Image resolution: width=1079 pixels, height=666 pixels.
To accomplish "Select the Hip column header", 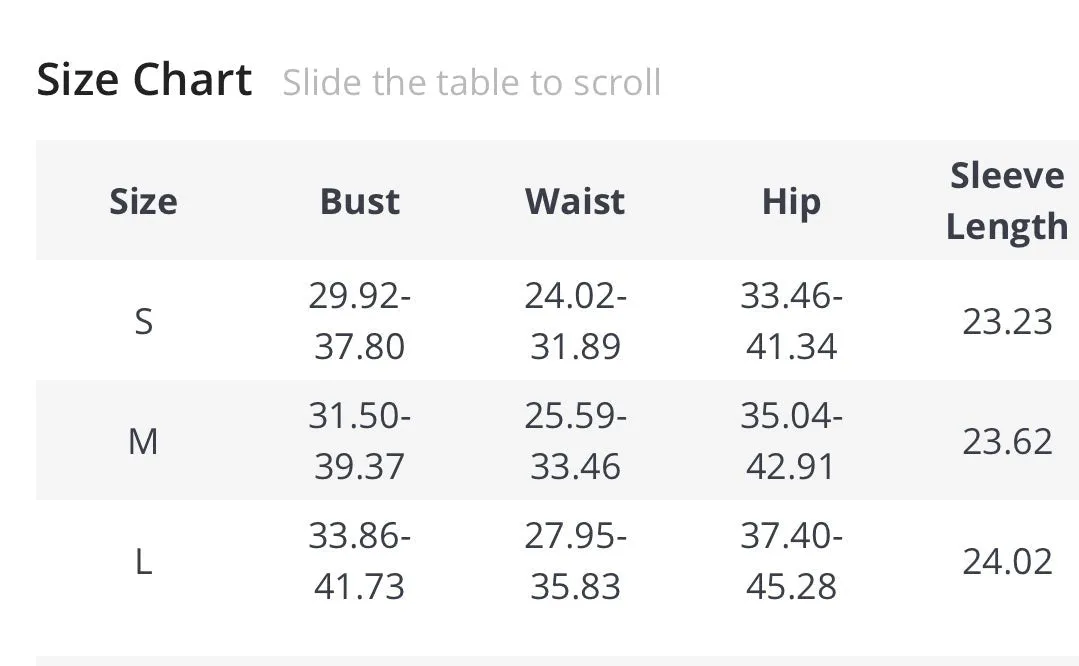I will [791, 203].
